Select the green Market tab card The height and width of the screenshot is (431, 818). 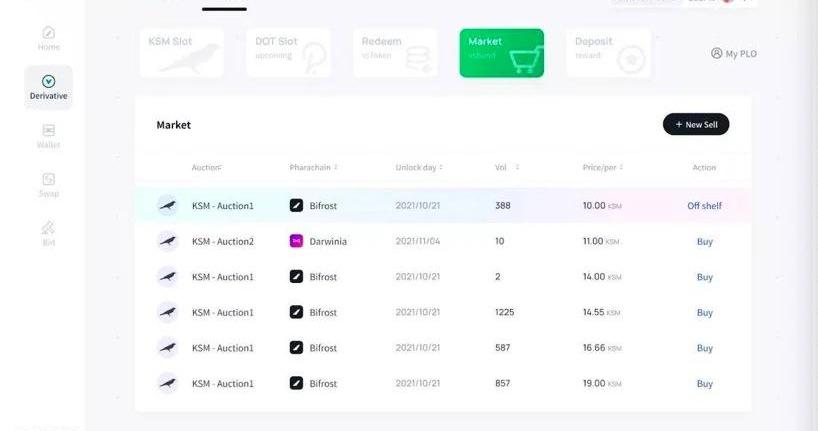pos(502,53)
